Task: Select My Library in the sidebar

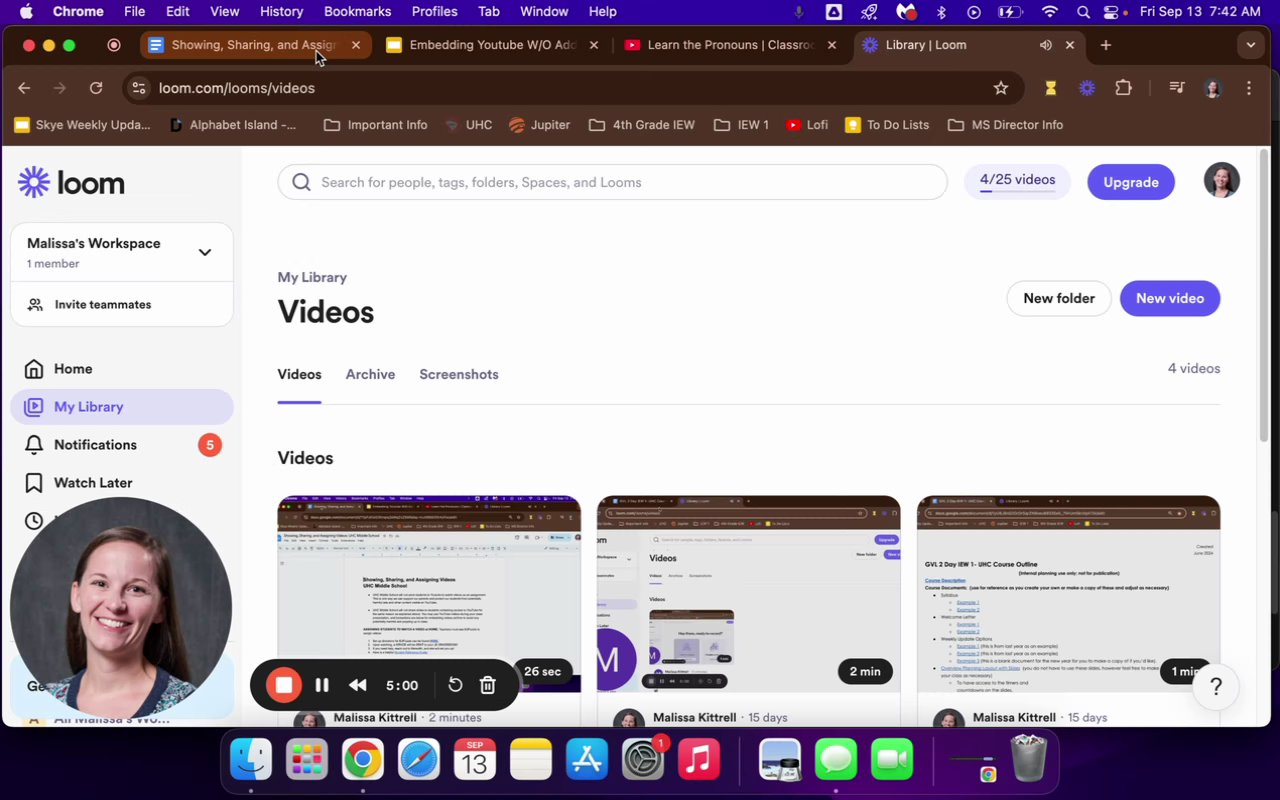Action: click(x=122, y=407)
